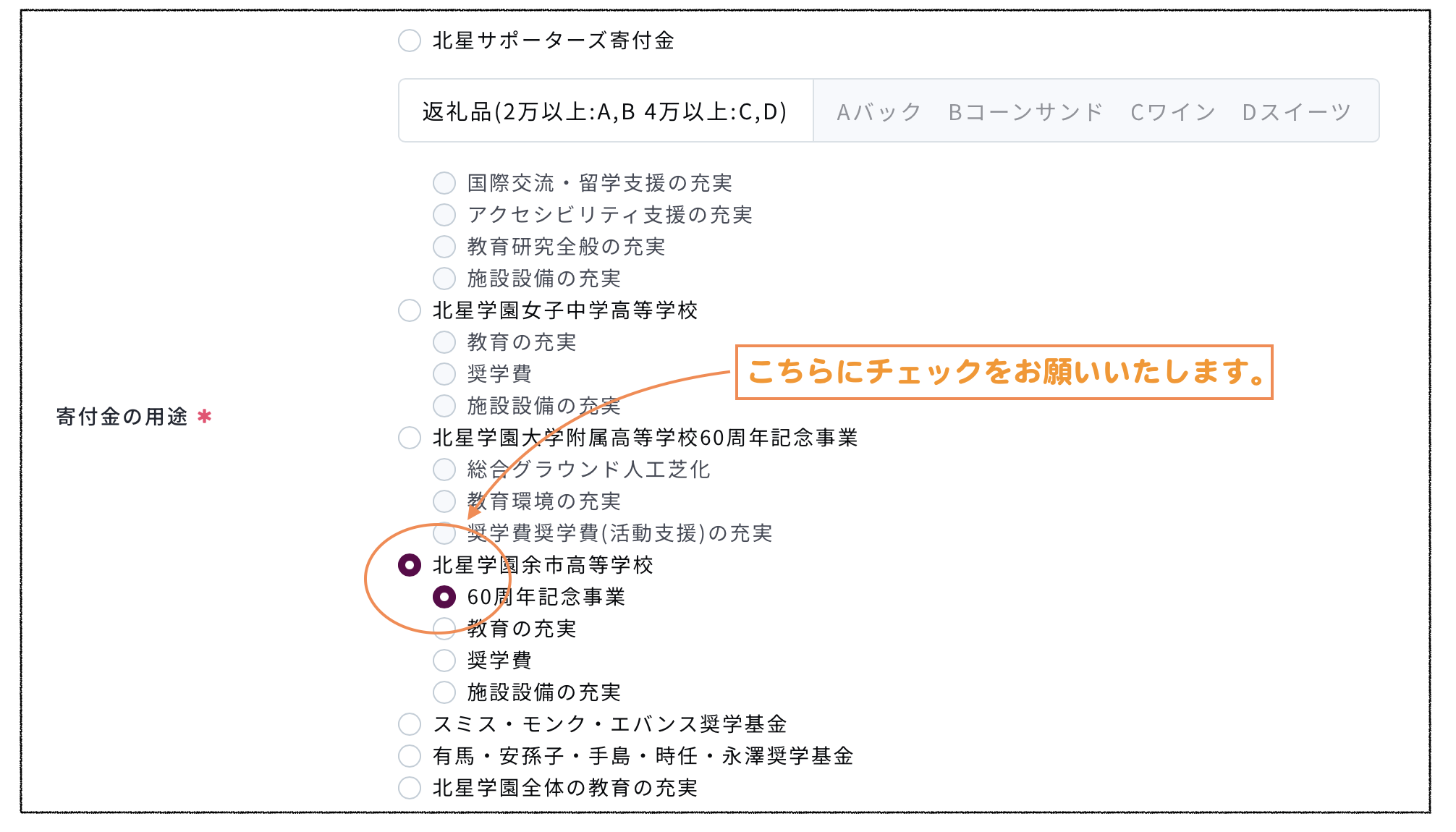Choose アクセシビリティ支援の充実 radio button

coord(444,215)
